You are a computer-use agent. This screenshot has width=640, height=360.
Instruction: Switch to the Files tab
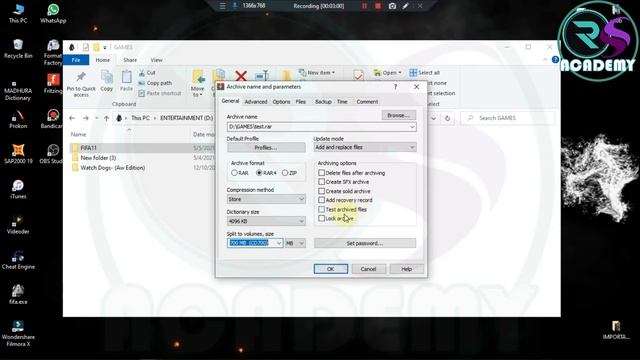coord(301,102)
